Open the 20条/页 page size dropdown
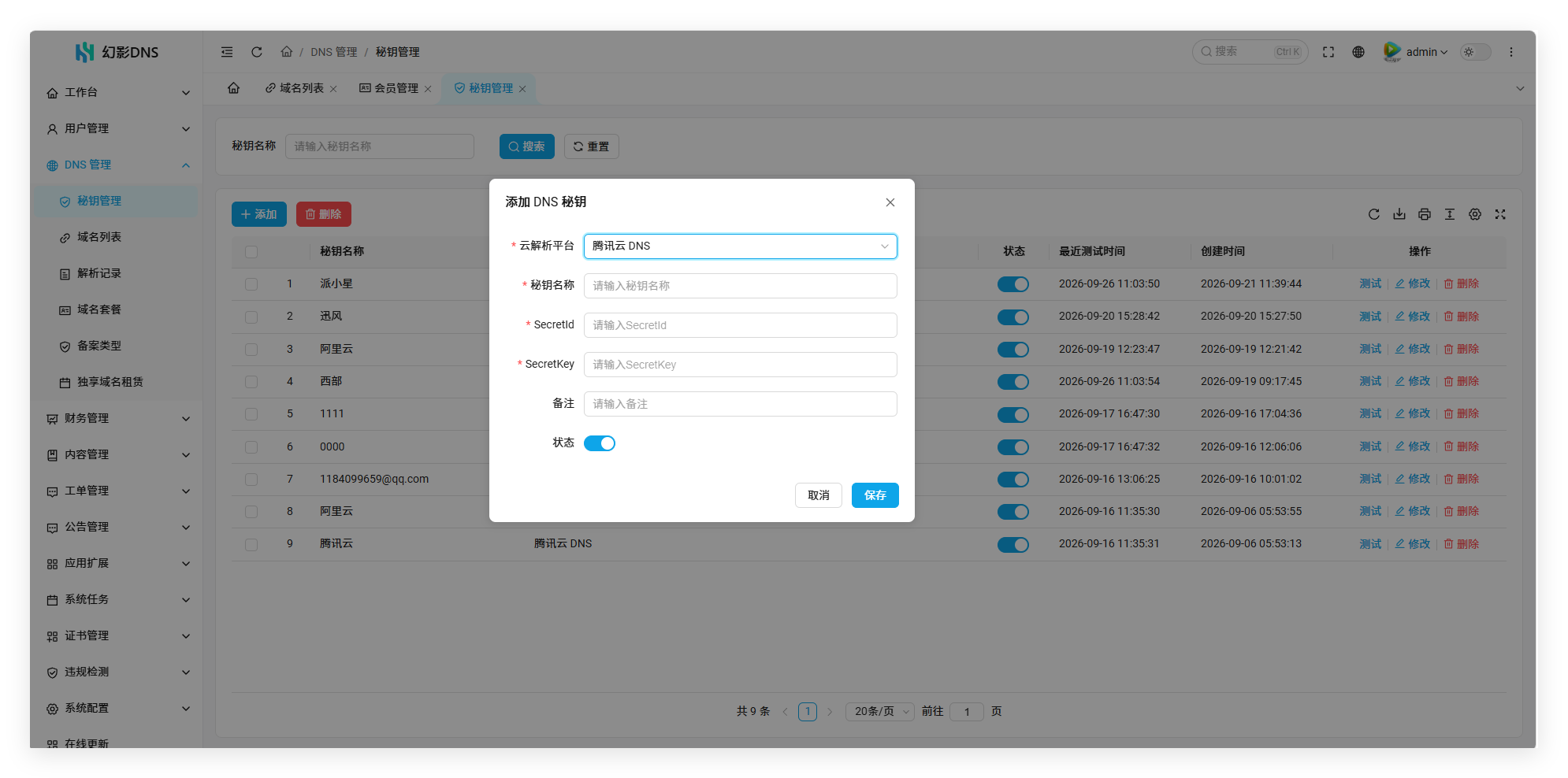Image resolution: width=1568 pixels, height=778 pixels. point(880,712)
